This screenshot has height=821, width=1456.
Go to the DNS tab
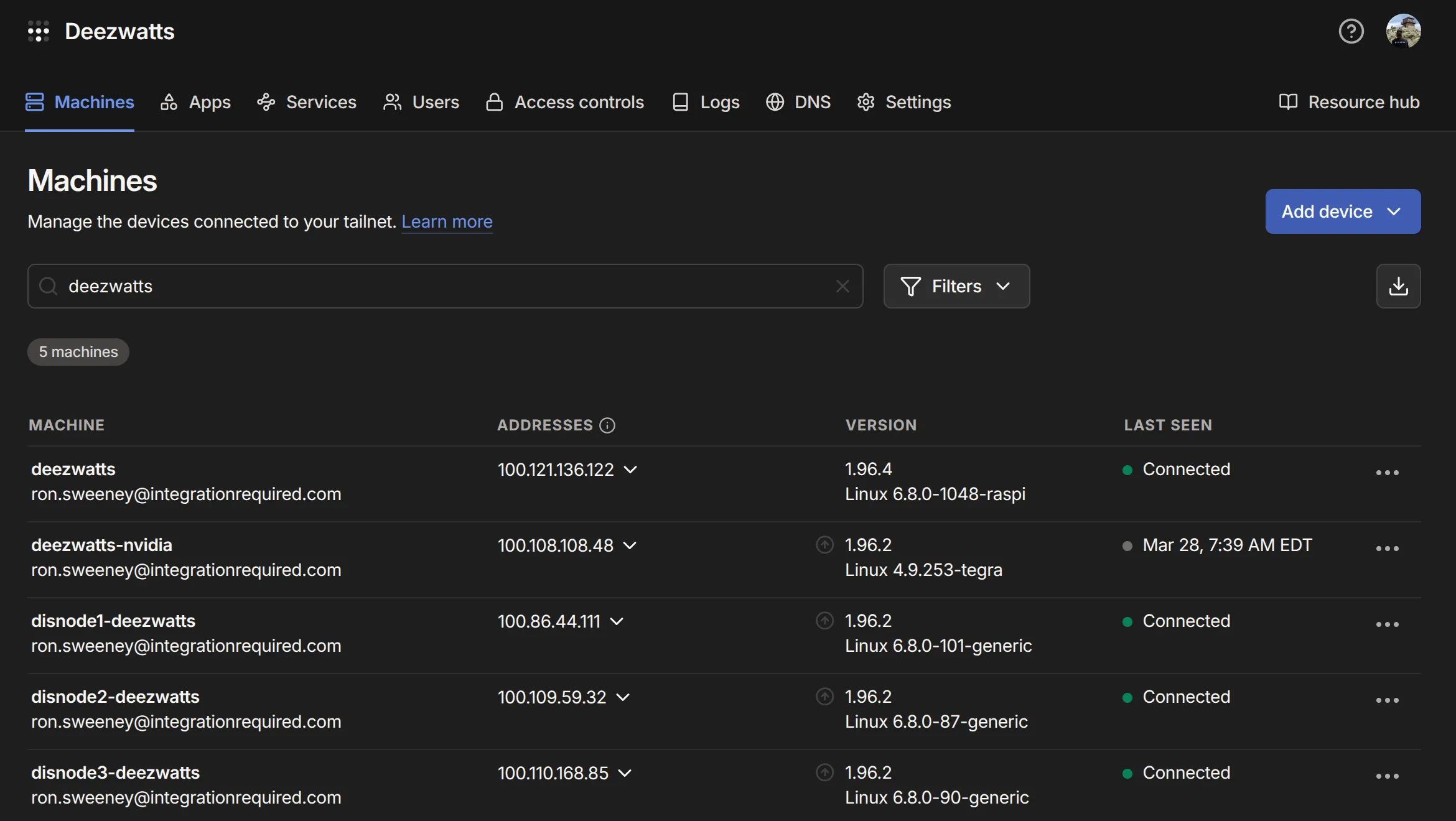coord(798,102)
